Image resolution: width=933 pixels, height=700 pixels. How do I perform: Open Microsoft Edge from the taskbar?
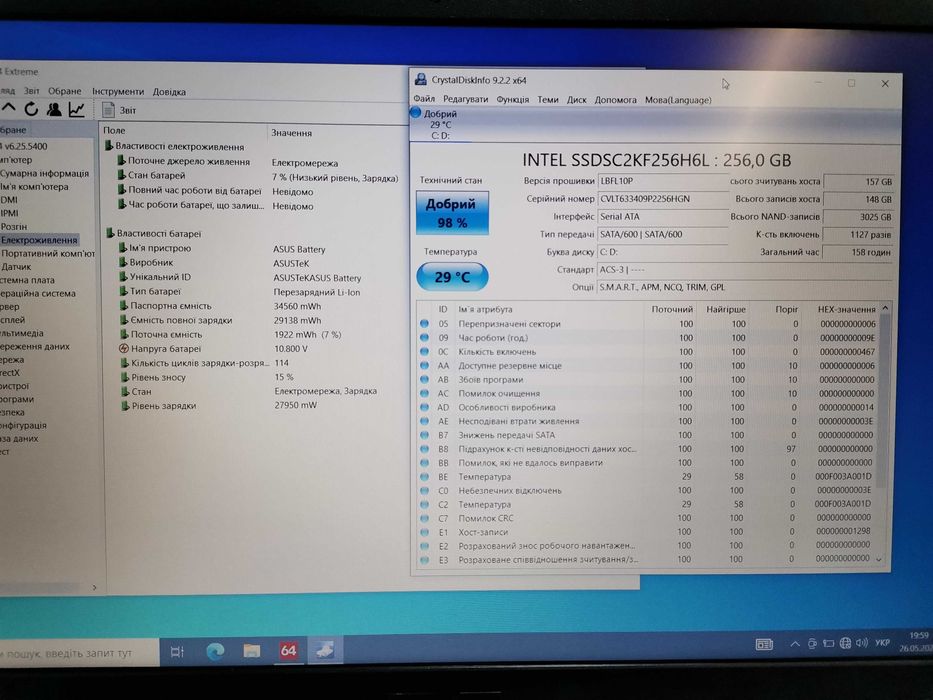215,651
